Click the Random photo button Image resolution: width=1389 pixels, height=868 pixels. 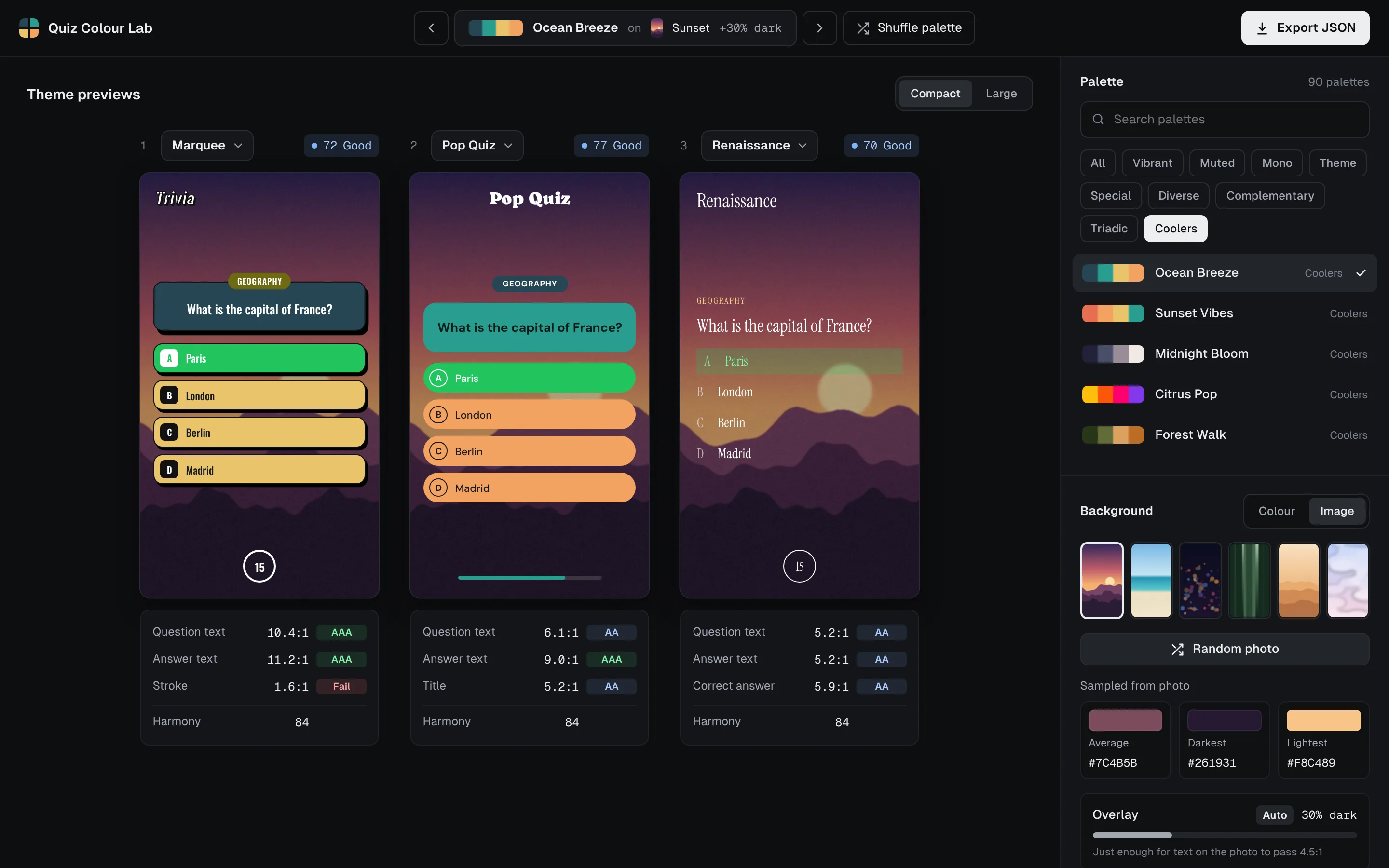pos(1224,649)
